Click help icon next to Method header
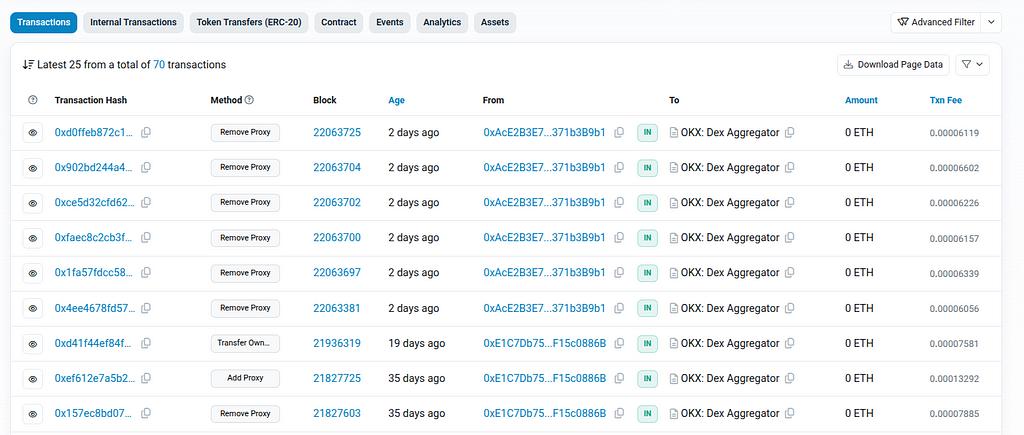Screen dimensions: 1024x435 pos(250,100)
